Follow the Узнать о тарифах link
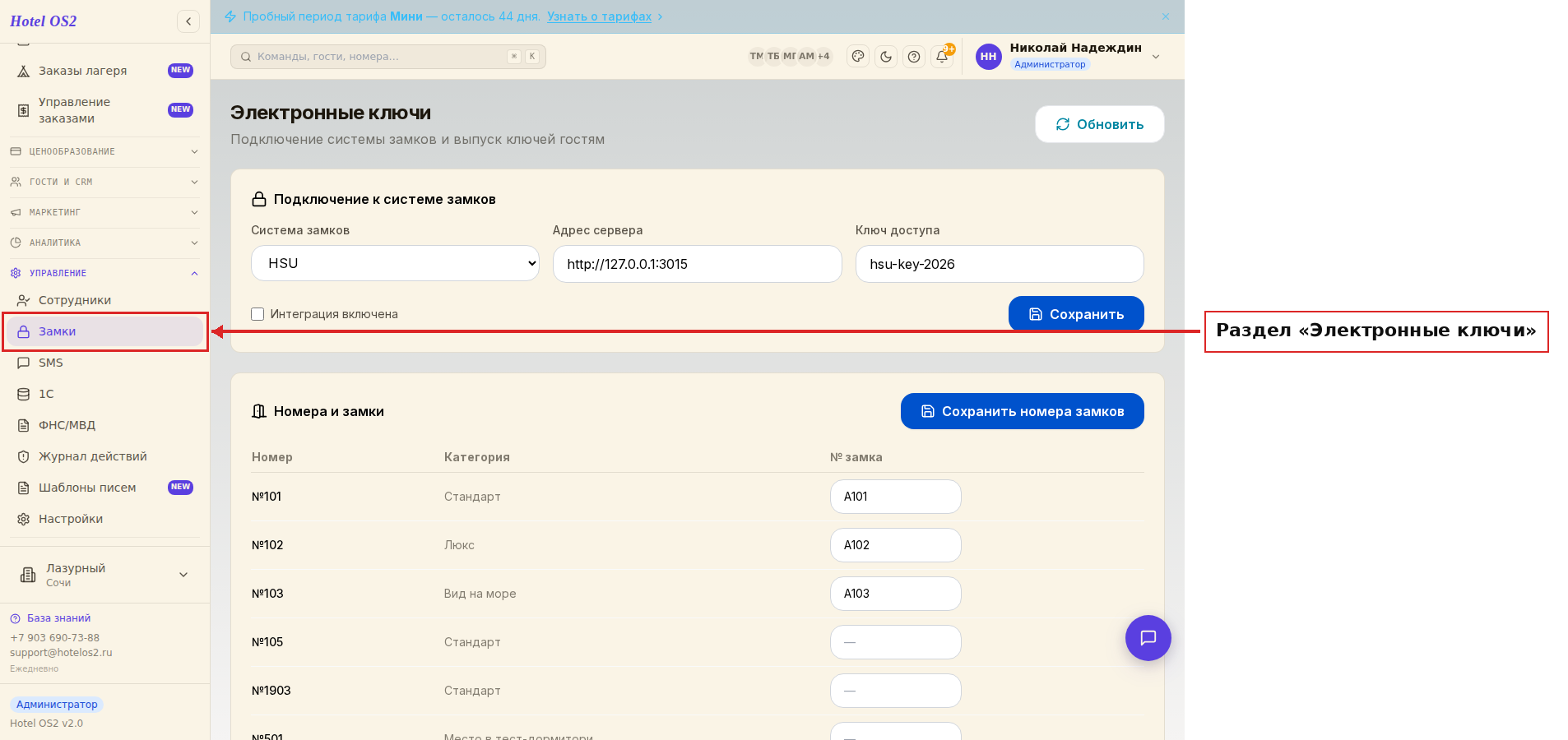The height and width of the screenshot is (740, 1568). (599, 16)
